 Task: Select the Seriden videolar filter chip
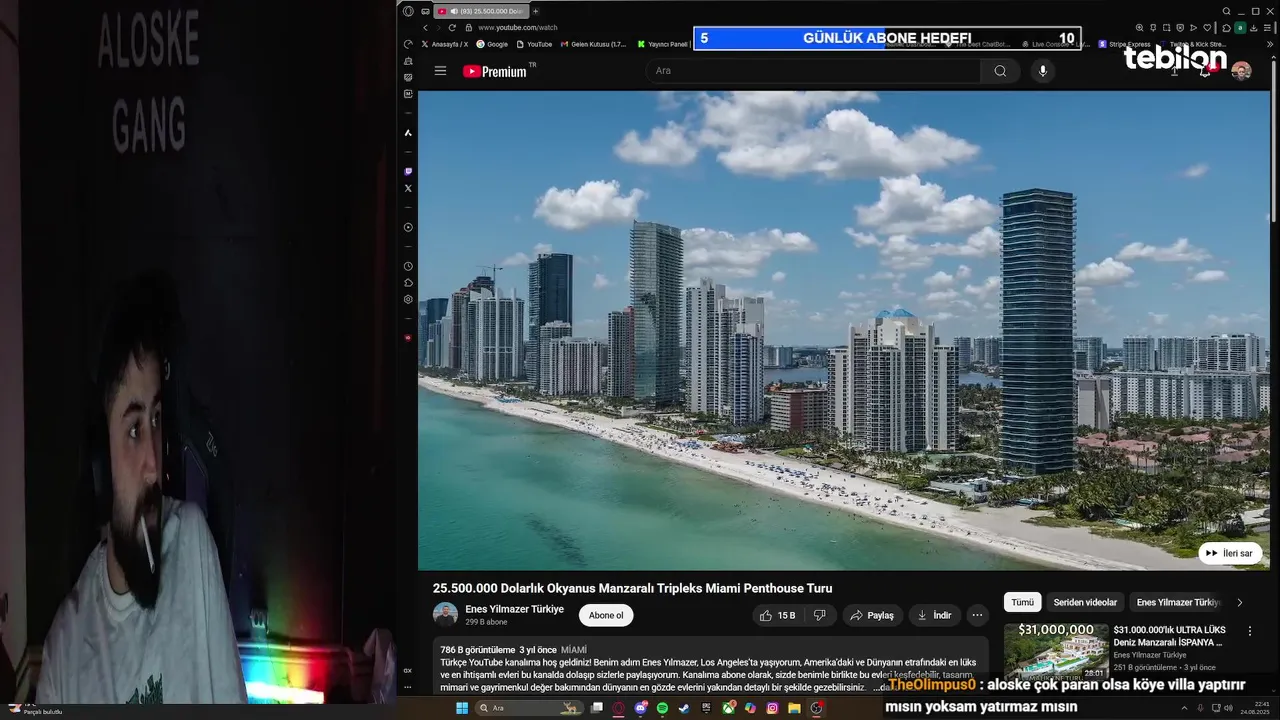(1085, 602)
